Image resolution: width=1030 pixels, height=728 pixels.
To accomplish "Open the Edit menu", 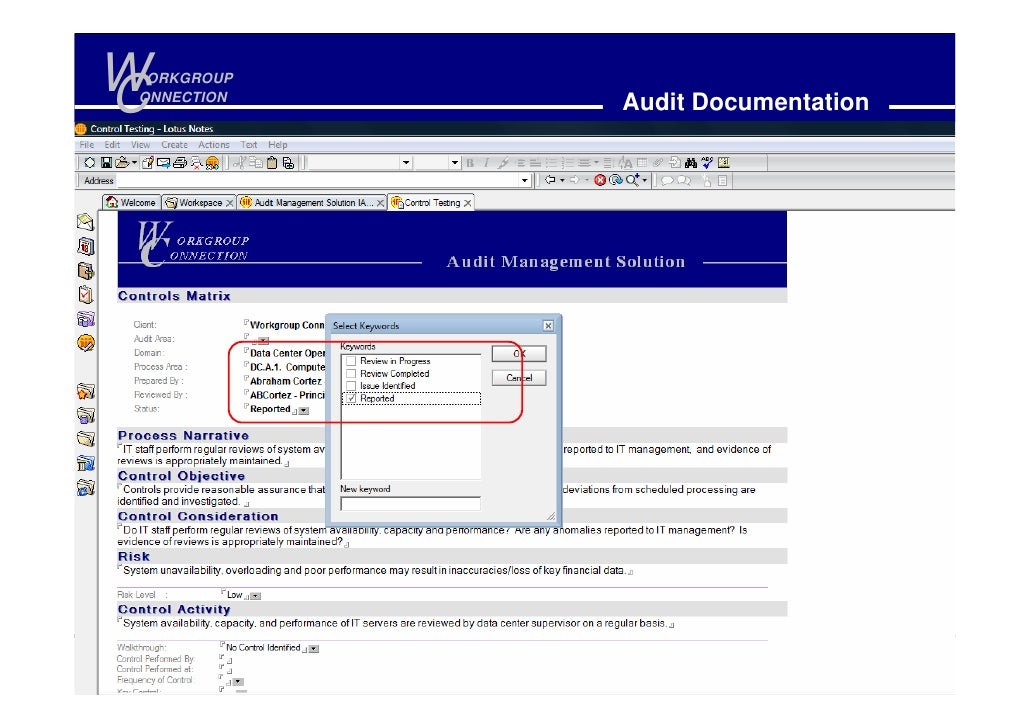I will [x=112, y=145].
